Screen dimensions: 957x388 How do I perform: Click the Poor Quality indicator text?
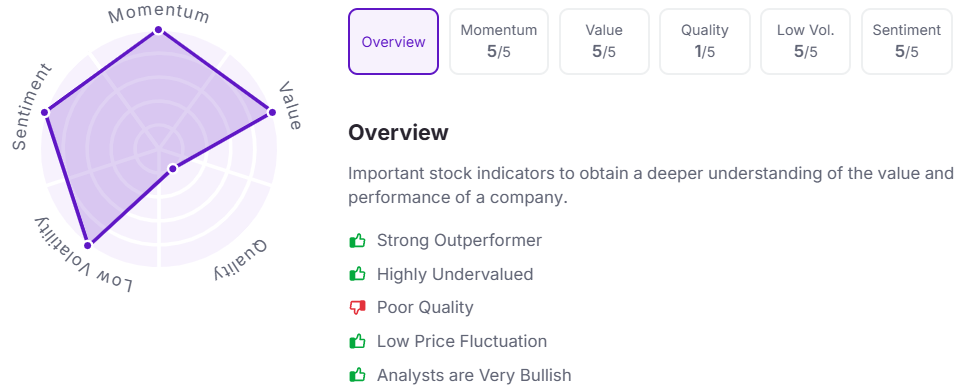point(425,307)
